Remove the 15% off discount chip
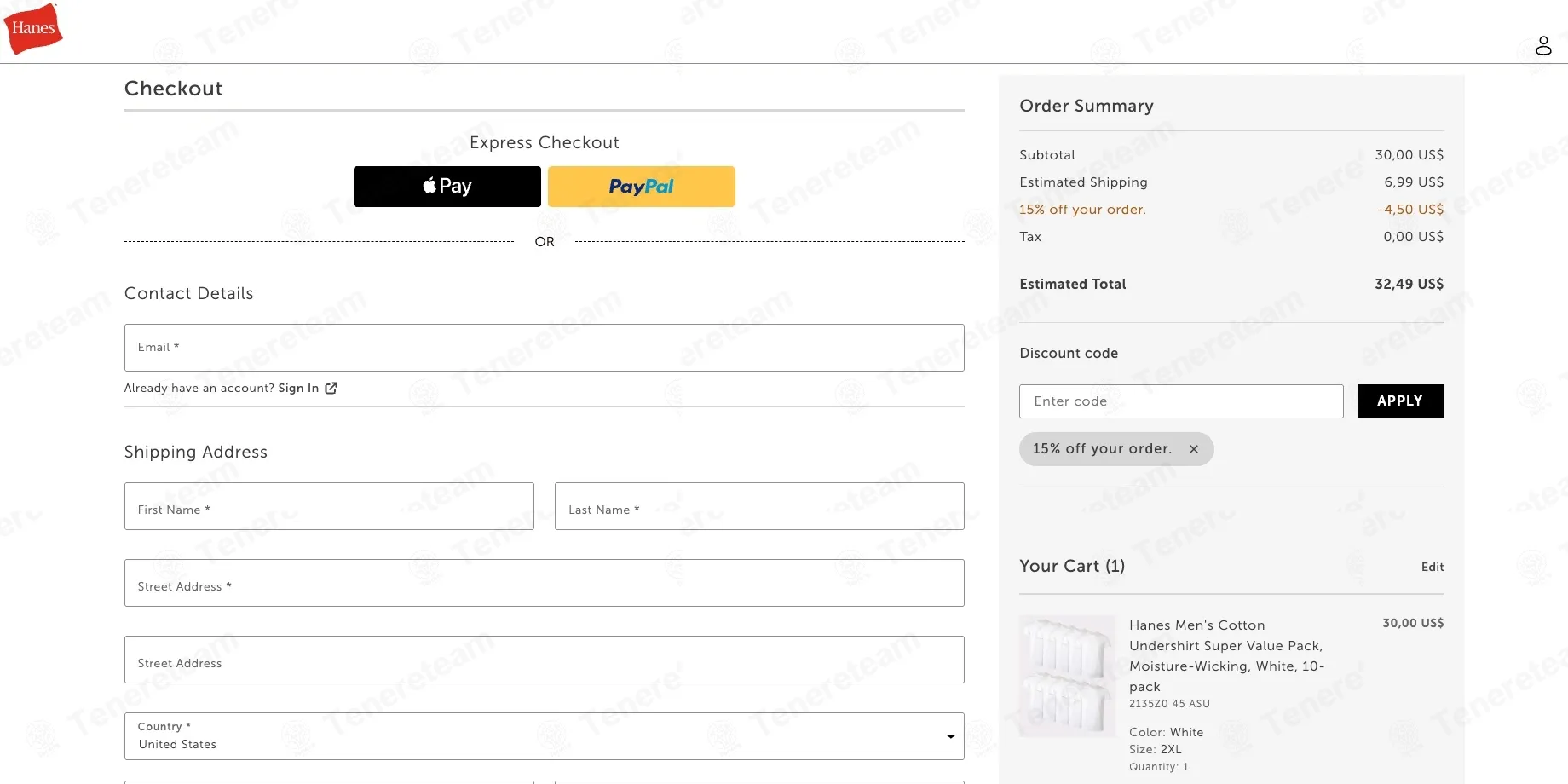The height and width of the screenshot is (784, 1568). pos(1194,449)
